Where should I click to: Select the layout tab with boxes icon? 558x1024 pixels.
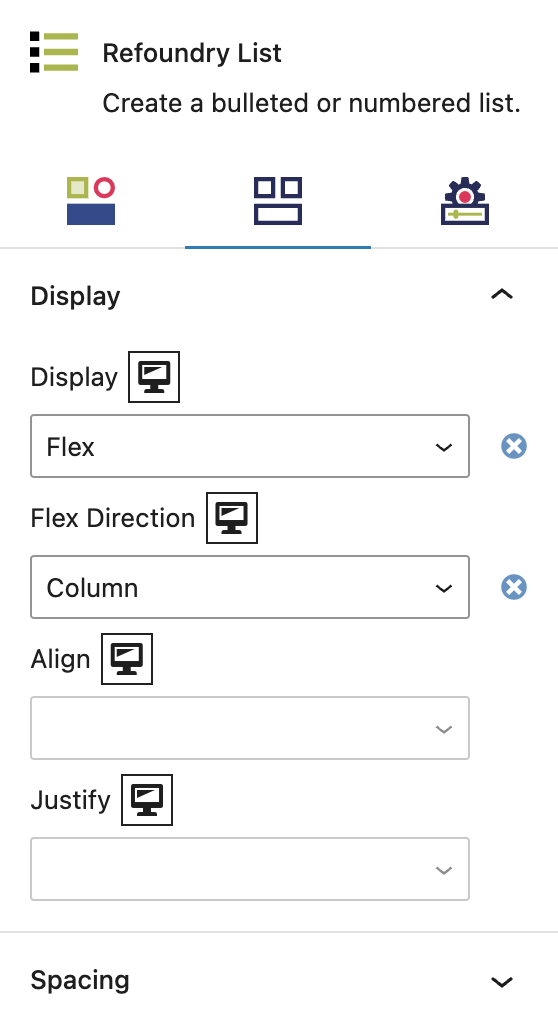coord(278,201)
